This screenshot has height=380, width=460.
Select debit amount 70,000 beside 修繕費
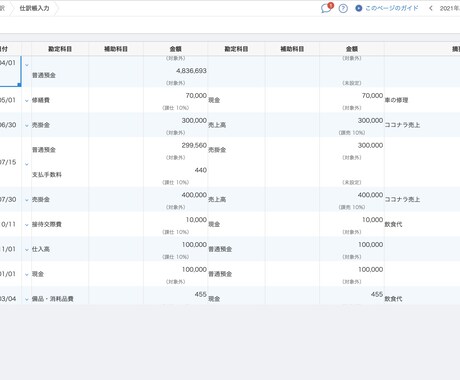(196, 96)
